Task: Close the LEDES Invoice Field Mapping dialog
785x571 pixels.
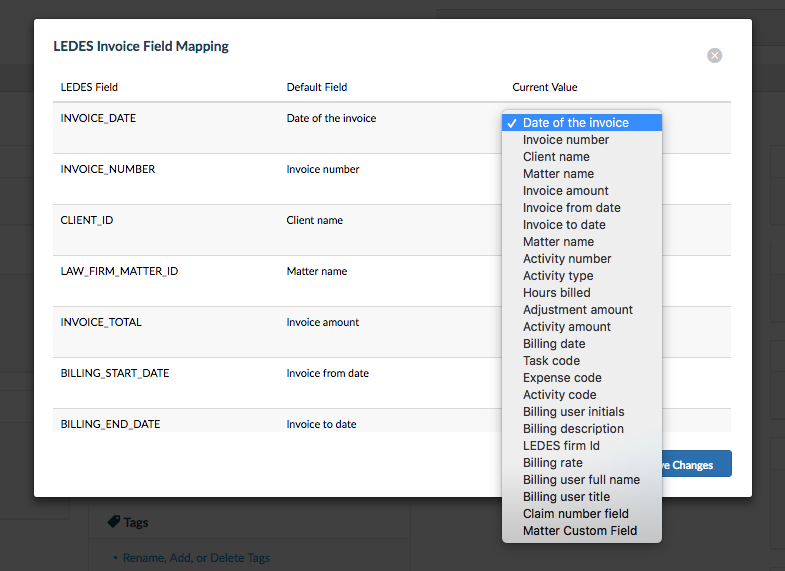Action: coord(714,56)
